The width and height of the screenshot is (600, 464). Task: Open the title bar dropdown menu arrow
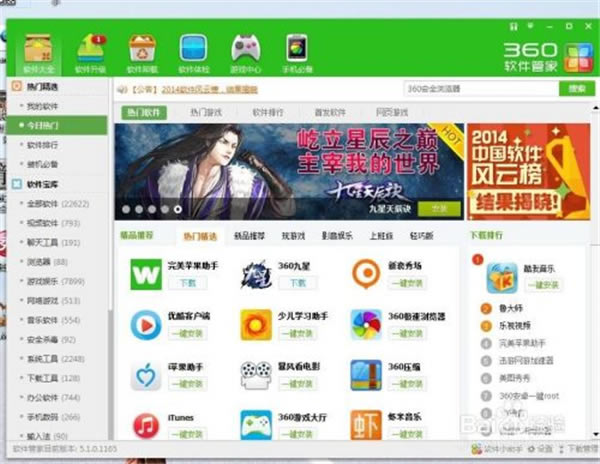click(530, 26)
